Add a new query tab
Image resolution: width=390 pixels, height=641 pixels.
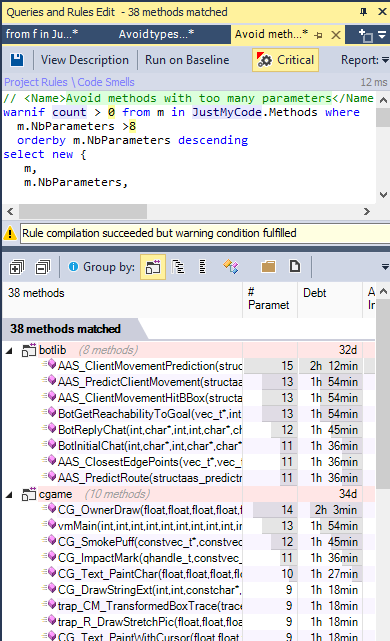tap(365, 35)
